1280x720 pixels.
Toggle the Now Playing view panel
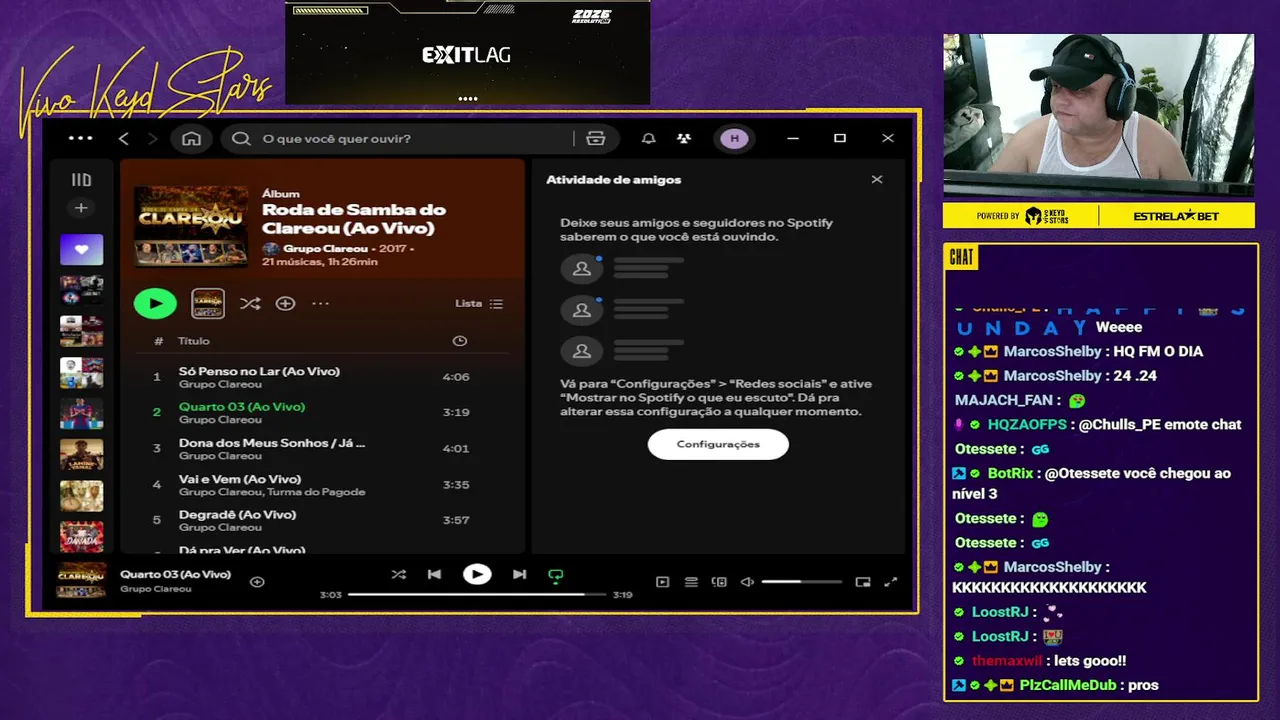click(662, 582)
